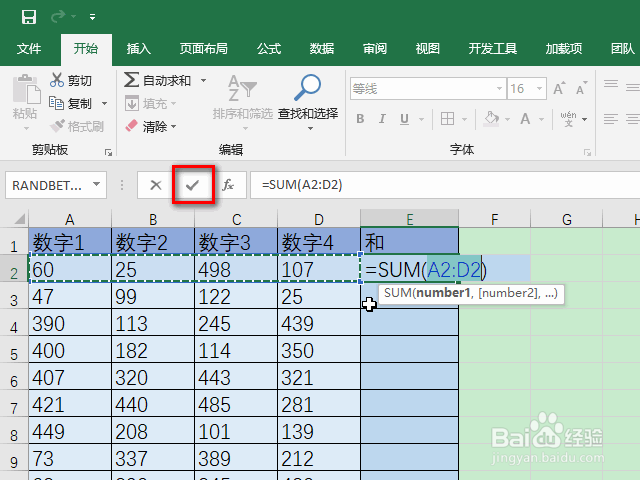
Task: Click the decrease font size icon
Action: tap(581, 88)
